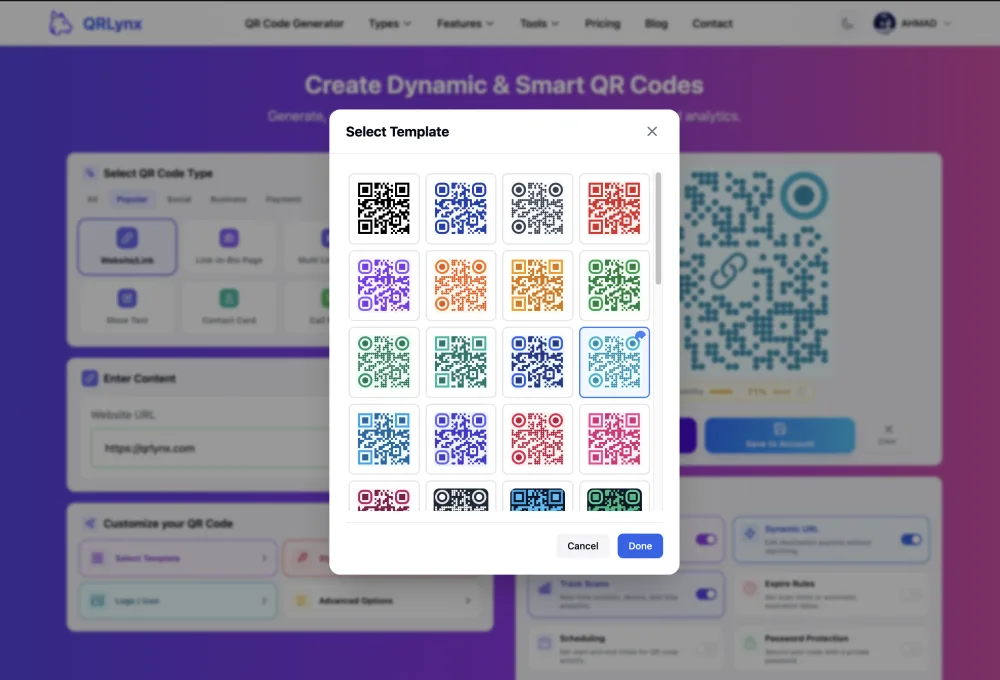
Task: Choose the red QR code template
Action: [614, 208]
